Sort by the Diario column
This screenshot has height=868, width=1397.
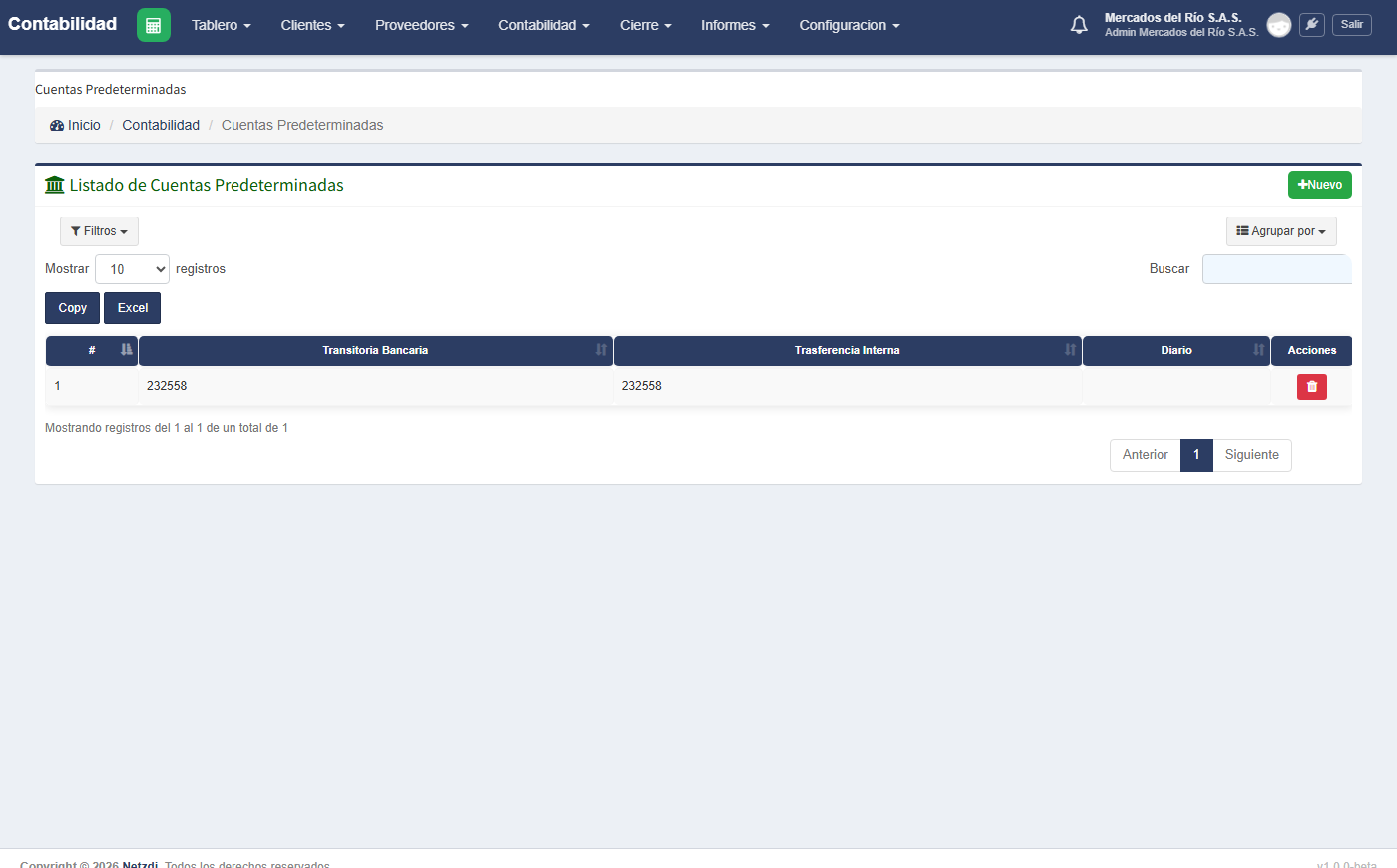pyautogui.click(x=1176, y=351)
